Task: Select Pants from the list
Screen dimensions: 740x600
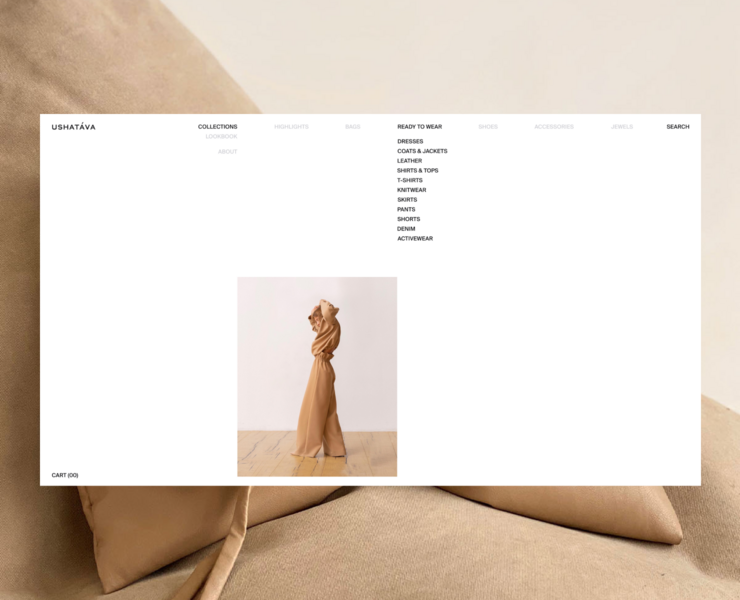Action: coord(406,209)
